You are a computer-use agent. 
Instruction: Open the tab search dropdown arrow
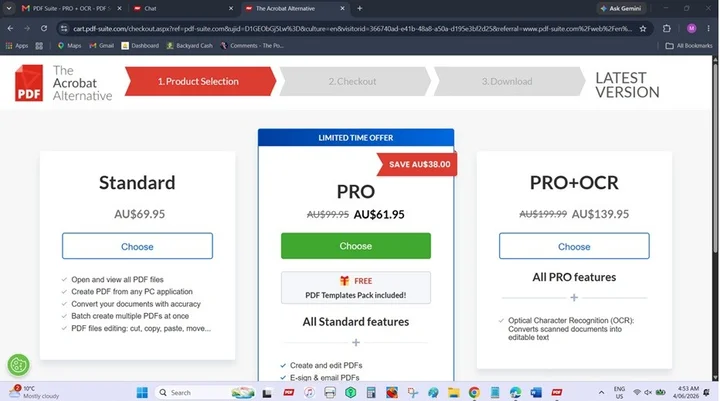9,8
